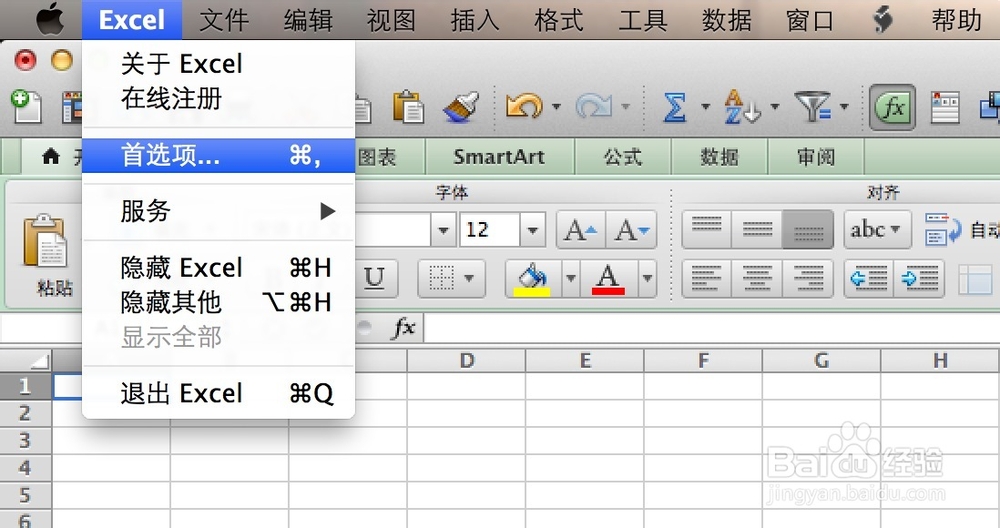1000x528 pixels.
Task: Open the Undo history dropdown arrow
Action: click(556, 106)
